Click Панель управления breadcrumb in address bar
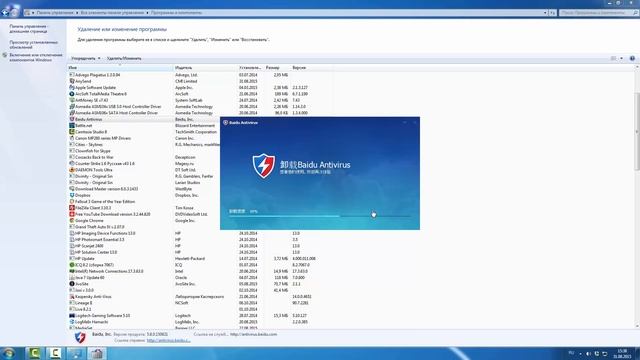 [x=55, y=13]
